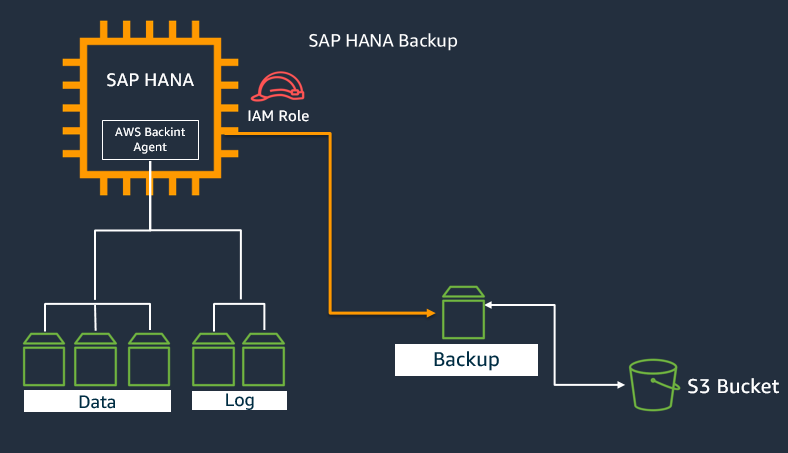Select the right Log volume icon
Image resolution: width=788 pixels, height=453 pixels.
point(263,359)
